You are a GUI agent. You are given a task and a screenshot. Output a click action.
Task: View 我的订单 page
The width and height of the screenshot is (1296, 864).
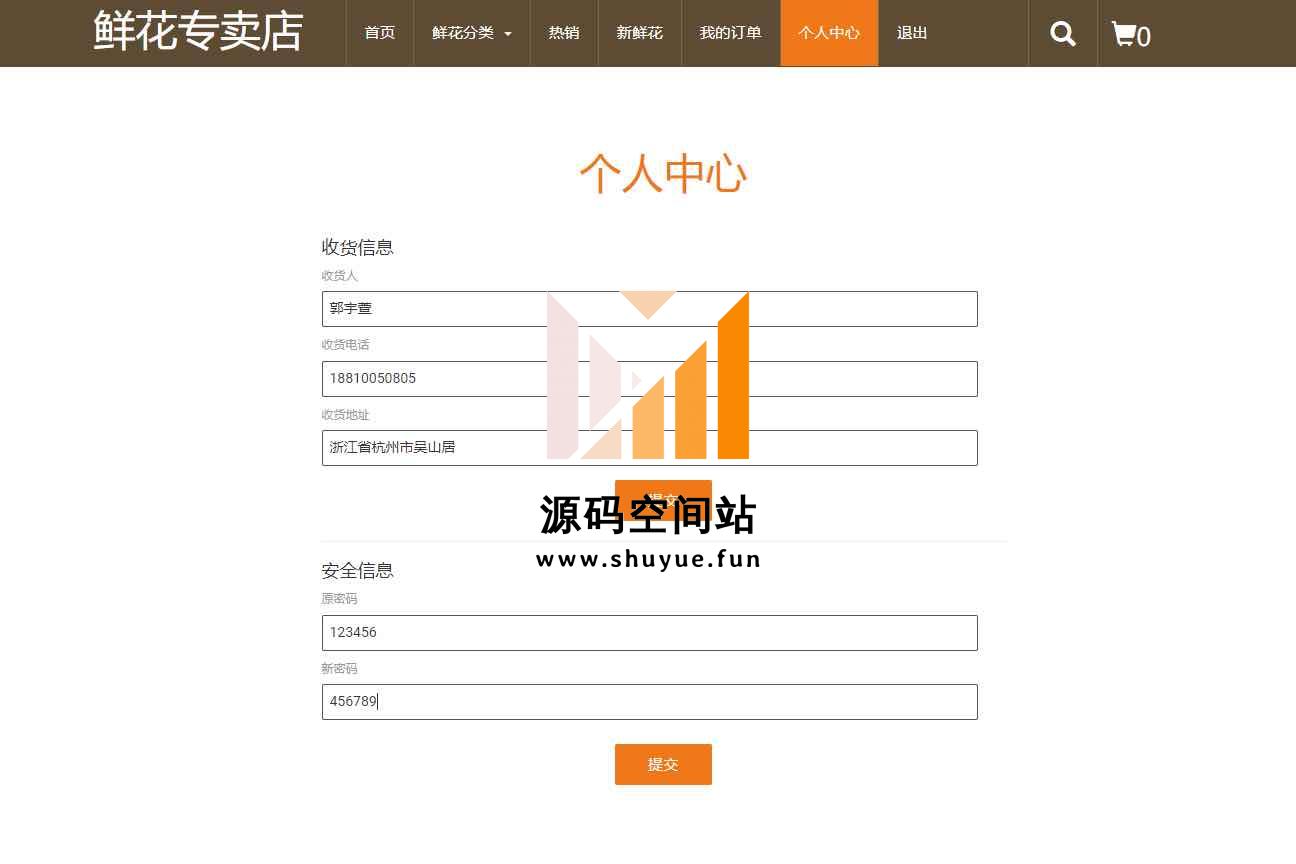click(731, 33)
